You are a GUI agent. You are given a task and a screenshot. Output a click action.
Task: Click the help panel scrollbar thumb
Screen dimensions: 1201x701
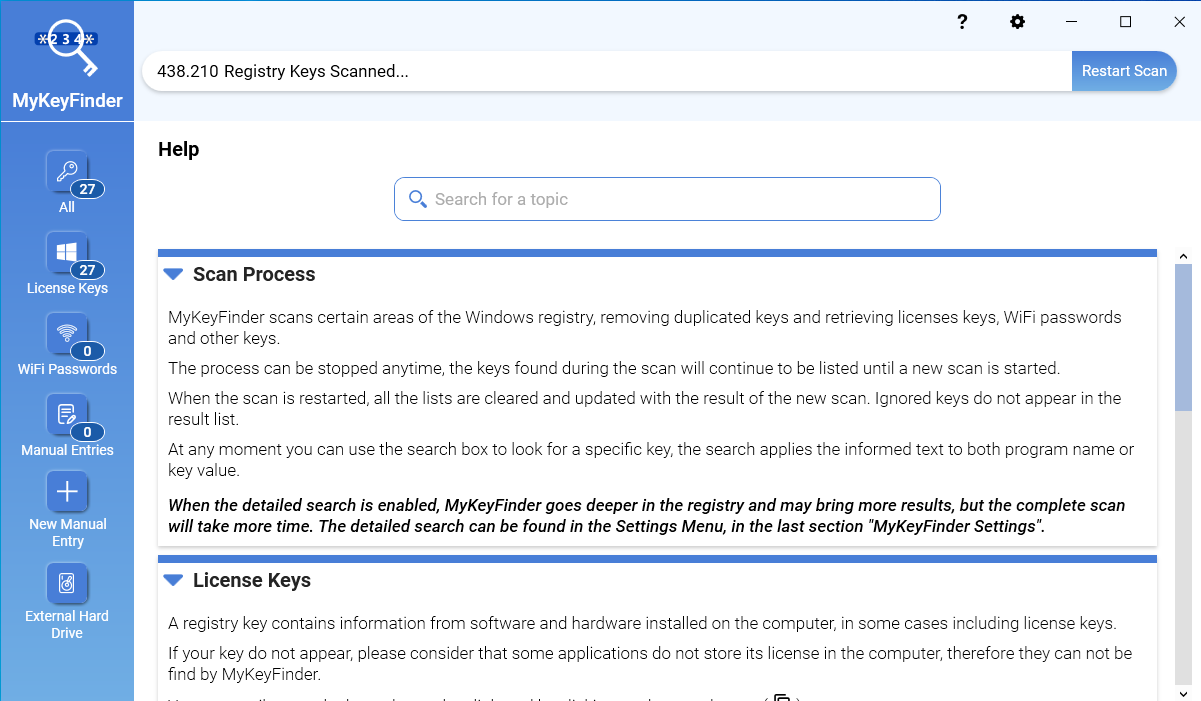pyautogui.click(x=1183, y=337)
